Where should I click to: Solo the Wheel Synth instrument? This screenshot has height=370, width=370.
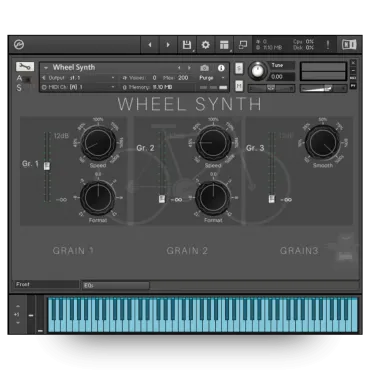[239, 68]
